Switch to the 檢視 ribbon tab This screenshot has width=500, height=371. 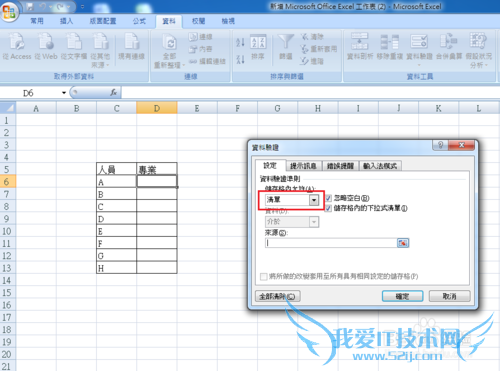pyautogui.click(x=228, y=21)
